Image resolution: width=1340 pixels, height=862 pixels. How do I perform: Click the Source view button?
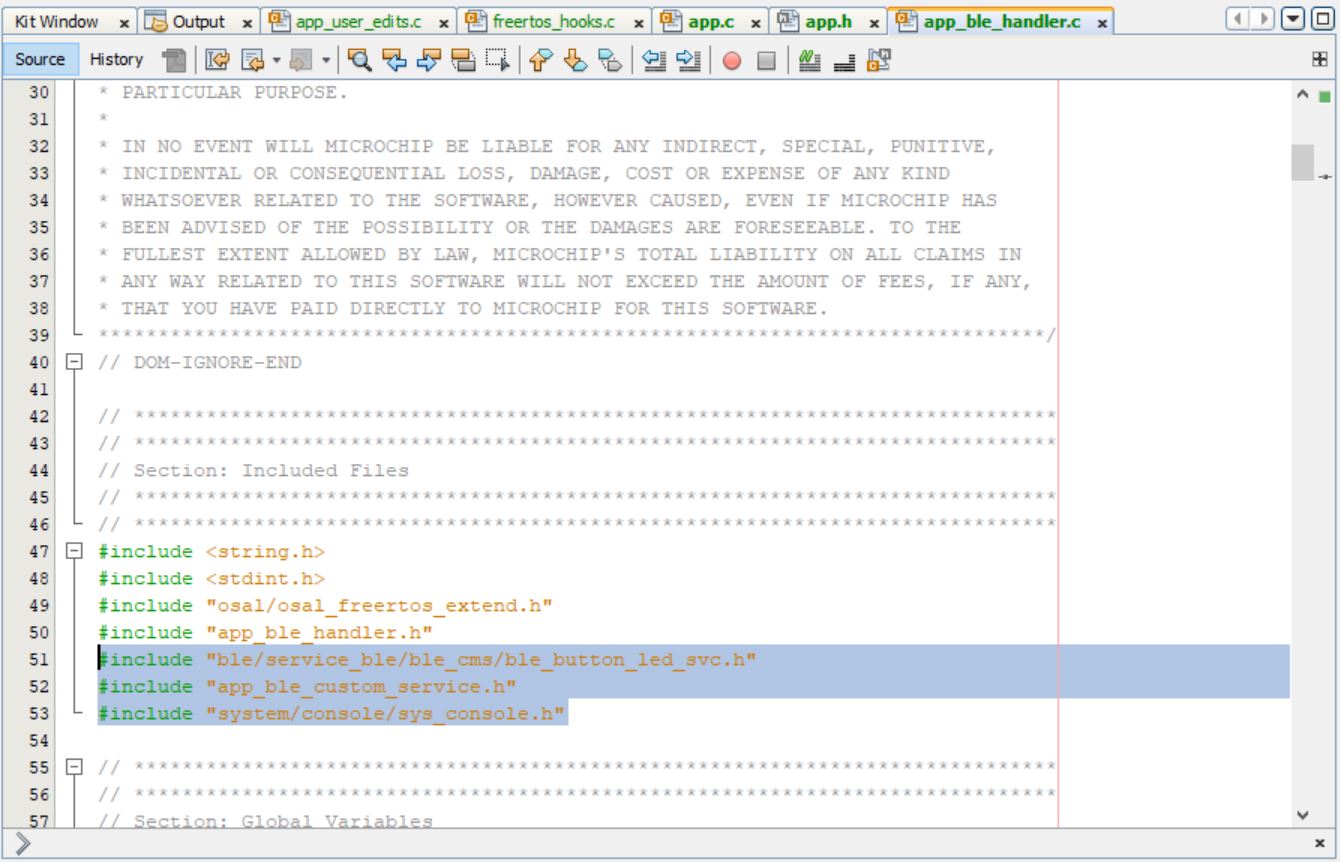[x=41, y=59]
